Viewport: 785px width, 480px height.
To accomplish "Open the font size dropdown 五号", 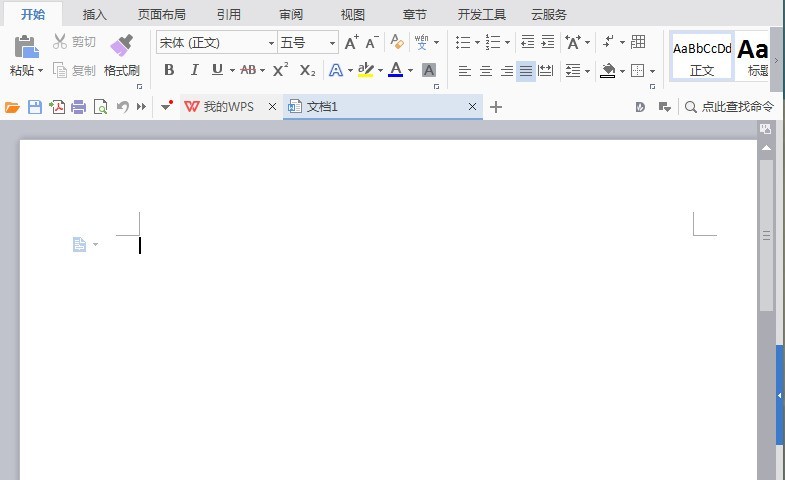I will click(333, 43).
